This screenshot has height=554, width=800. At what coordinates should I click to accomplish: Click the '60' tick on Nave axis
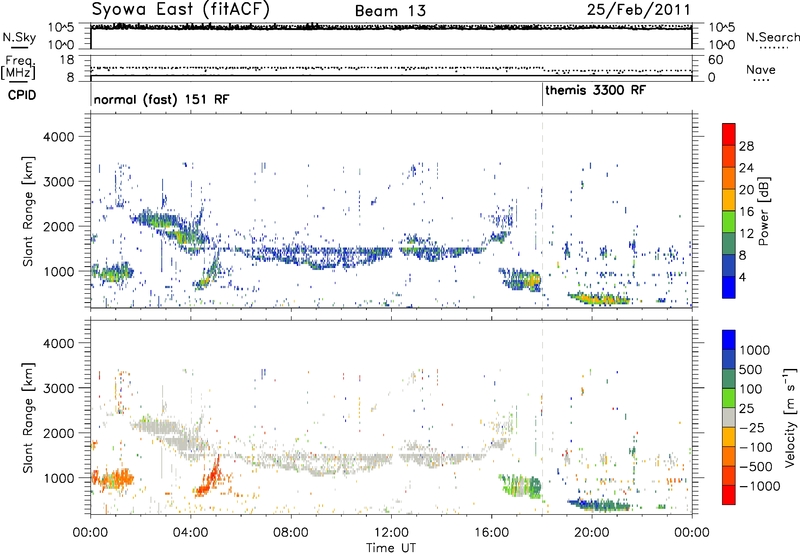point(715,60)
